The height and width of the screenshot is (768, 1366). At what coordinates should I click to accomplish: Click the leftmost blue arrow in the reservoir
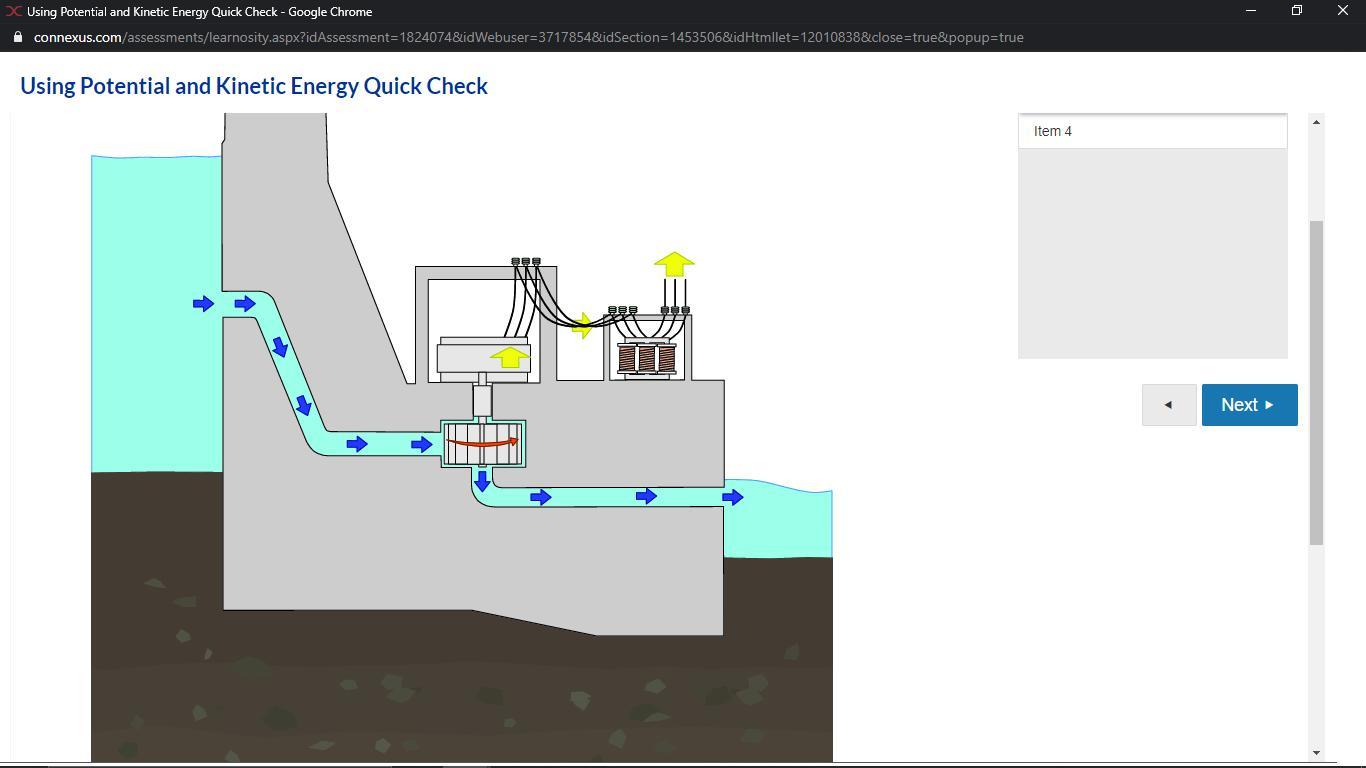pos(203,303)
